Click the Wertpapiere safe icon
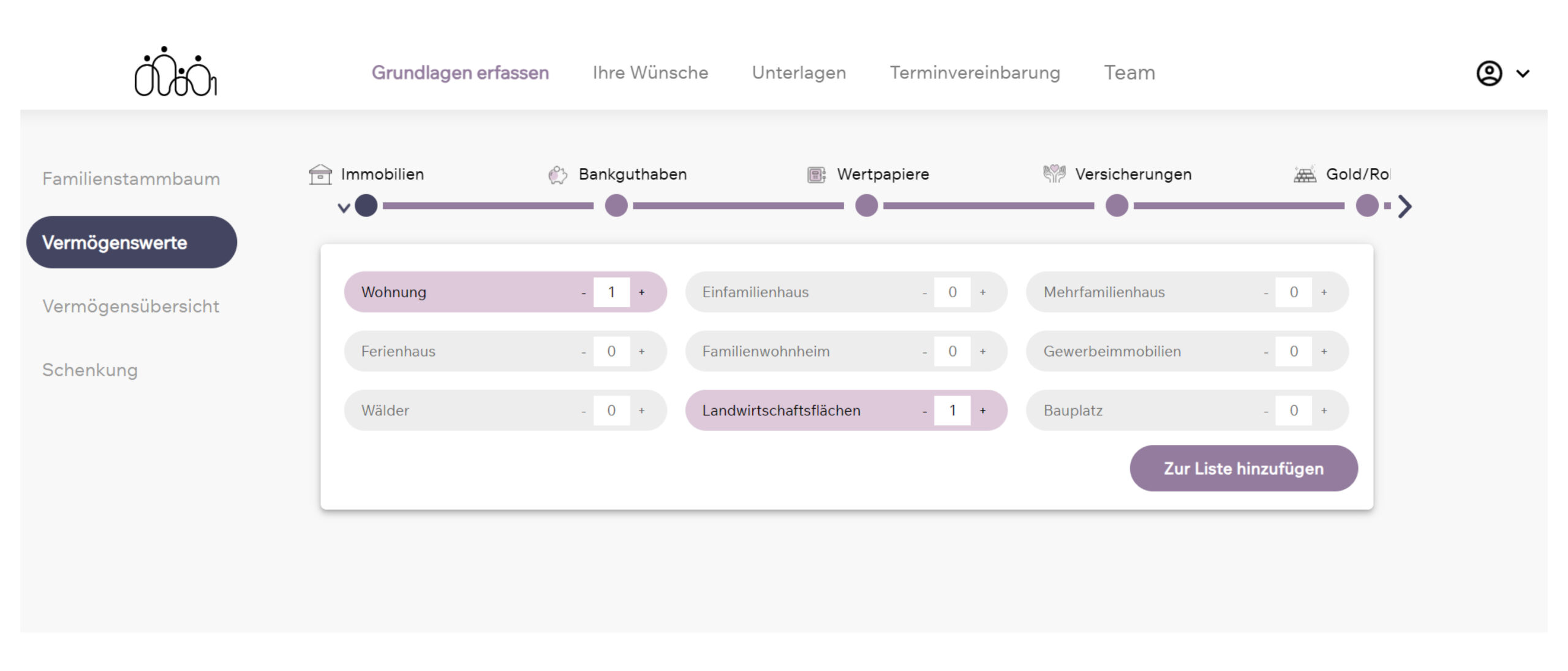1568x671 pixels. (816, 175)
